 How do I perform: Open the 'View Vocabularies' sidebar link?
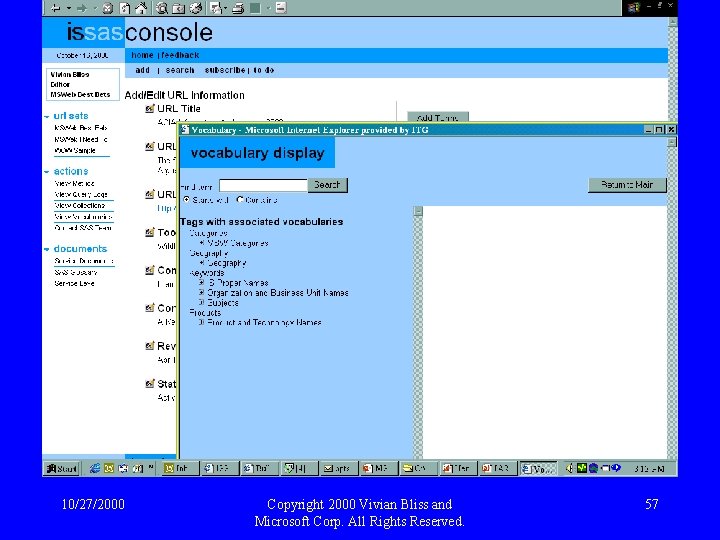coord(83,217)
